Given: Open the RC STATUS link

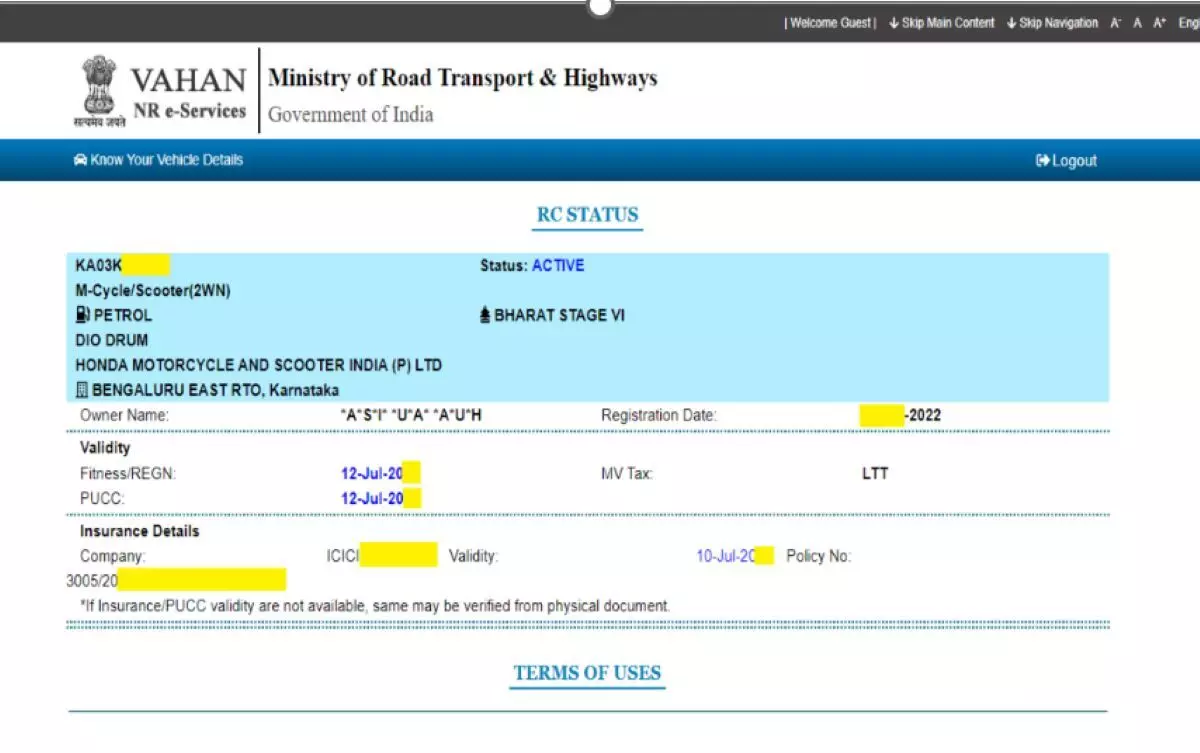Looking at the screenshot, I should [586, 214].
